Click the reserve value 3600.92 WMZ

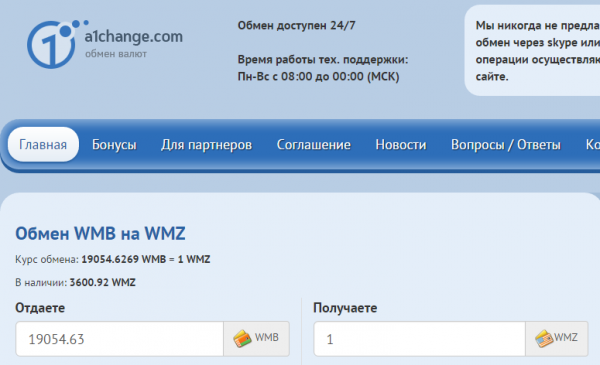click(x=103, y=282)
